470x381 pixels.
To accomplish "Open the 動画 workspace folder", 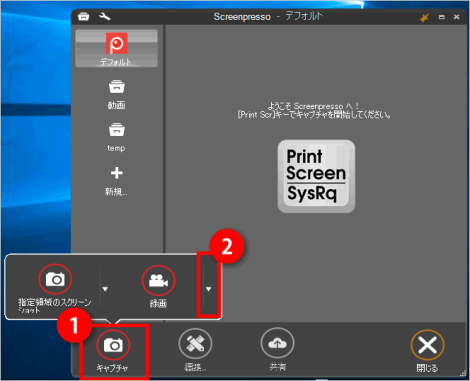I will (116, 95).
